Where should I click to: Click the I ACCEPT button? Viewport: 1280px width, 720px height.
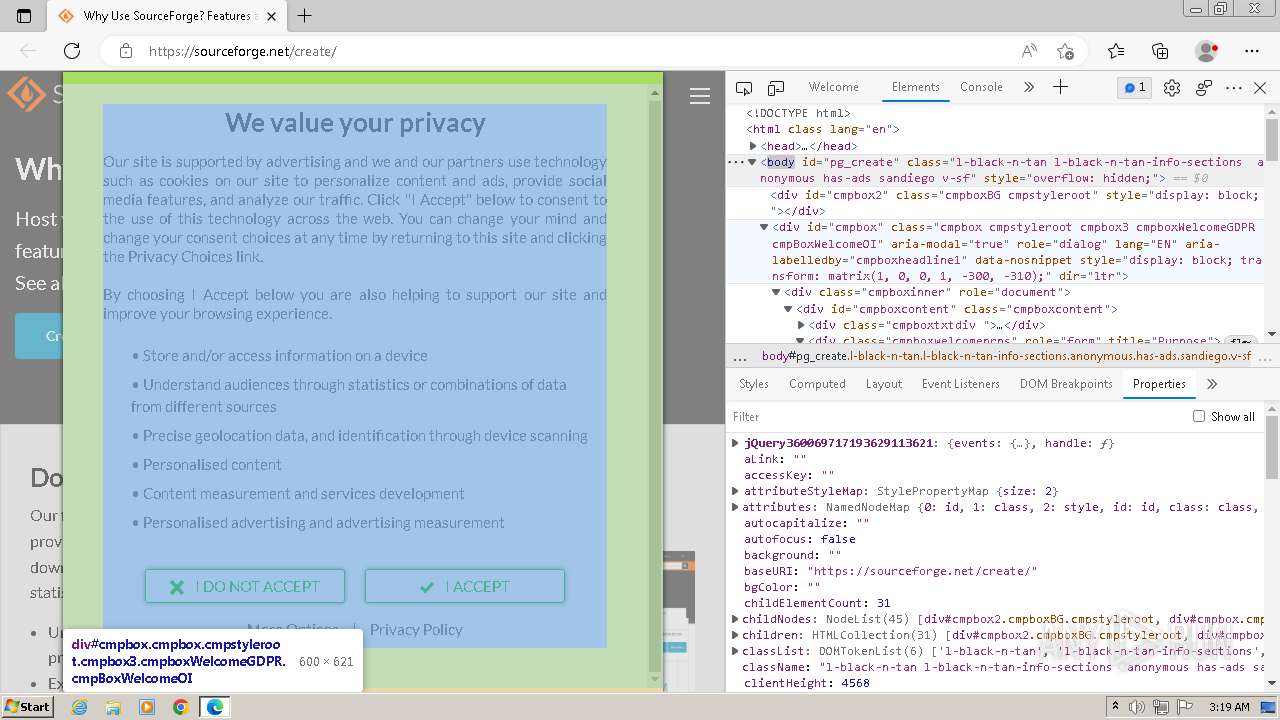[465, 586]
